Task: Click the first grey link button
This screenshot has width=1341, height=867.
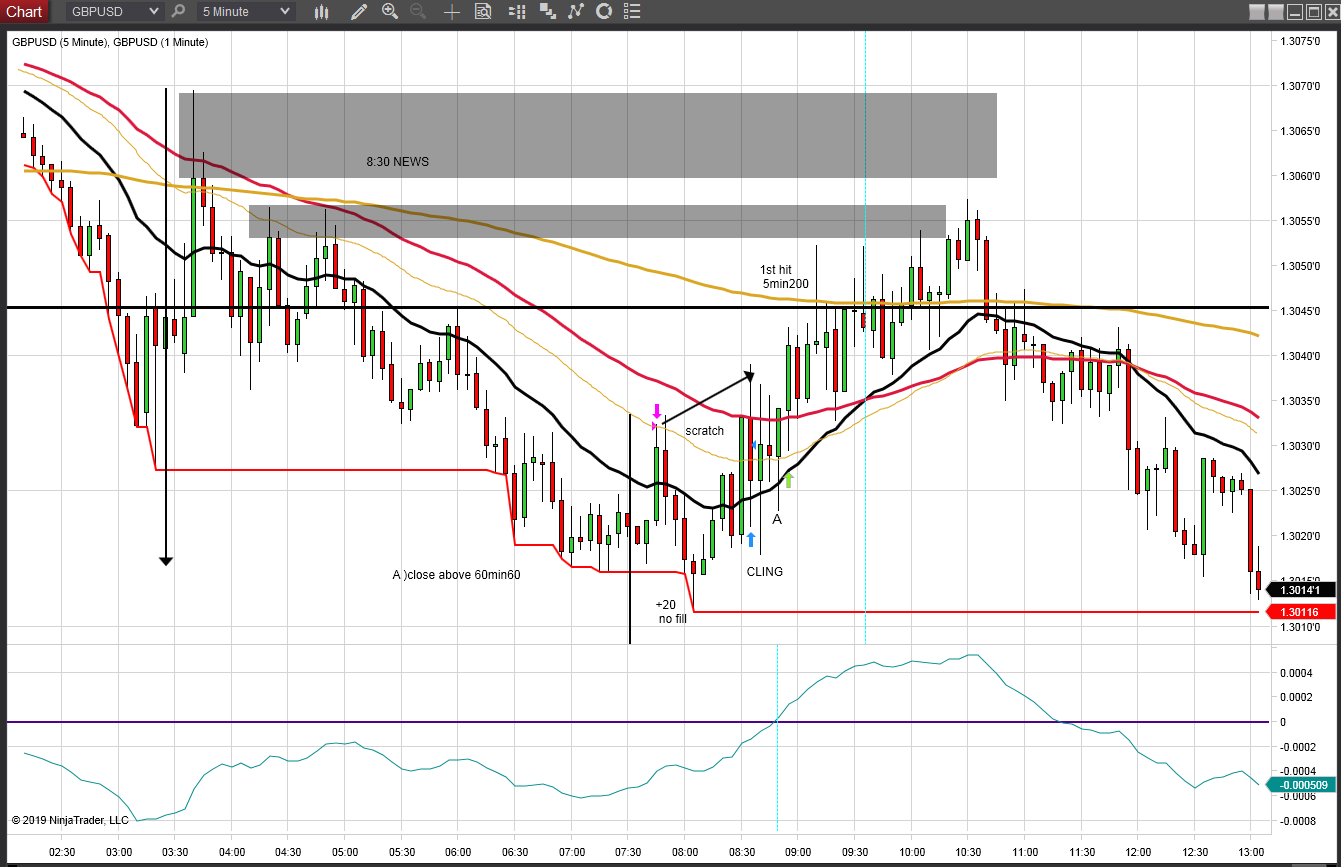Action: click(1257, 12)
